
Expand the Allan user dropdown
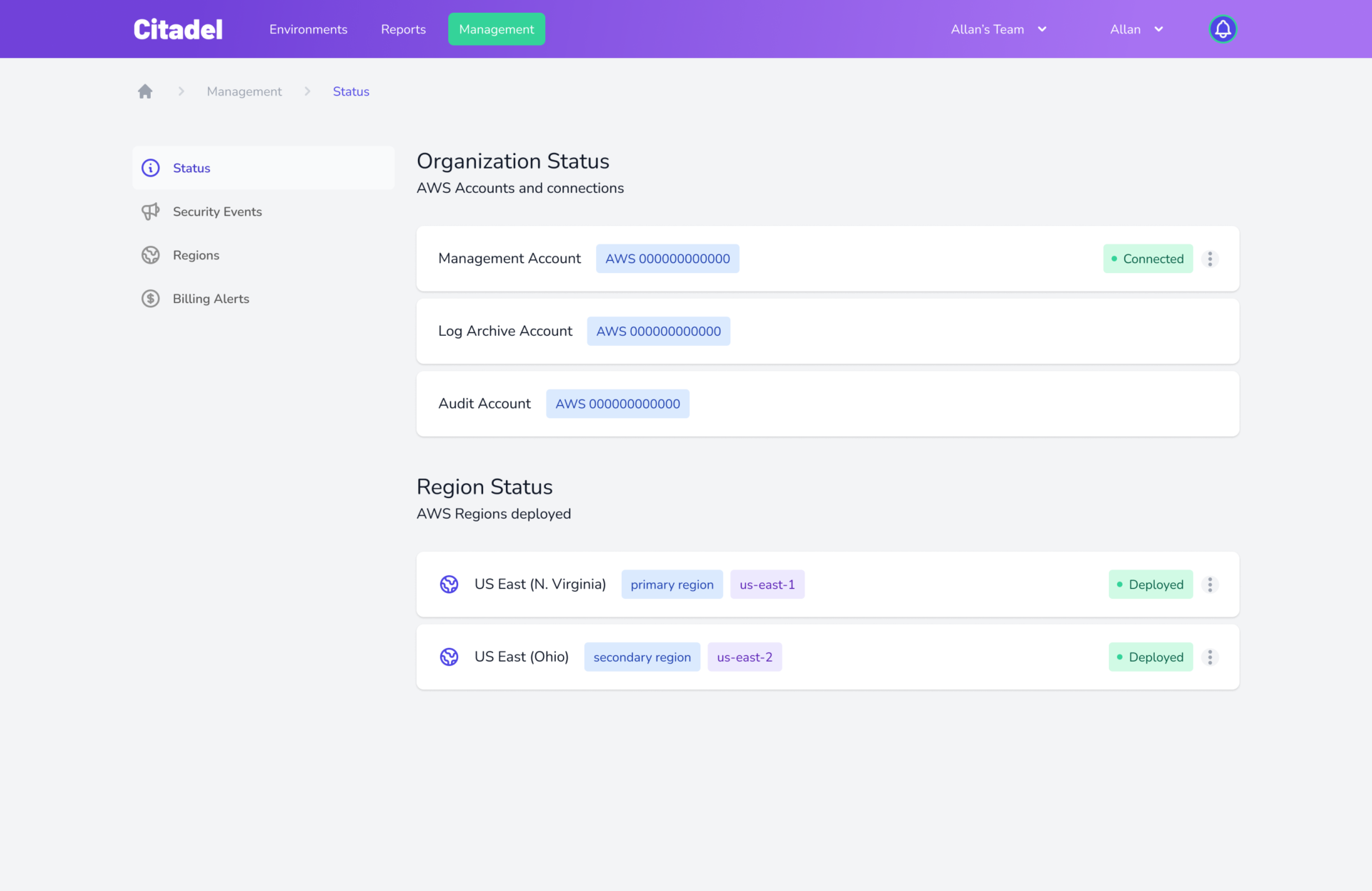point(1136,29)
